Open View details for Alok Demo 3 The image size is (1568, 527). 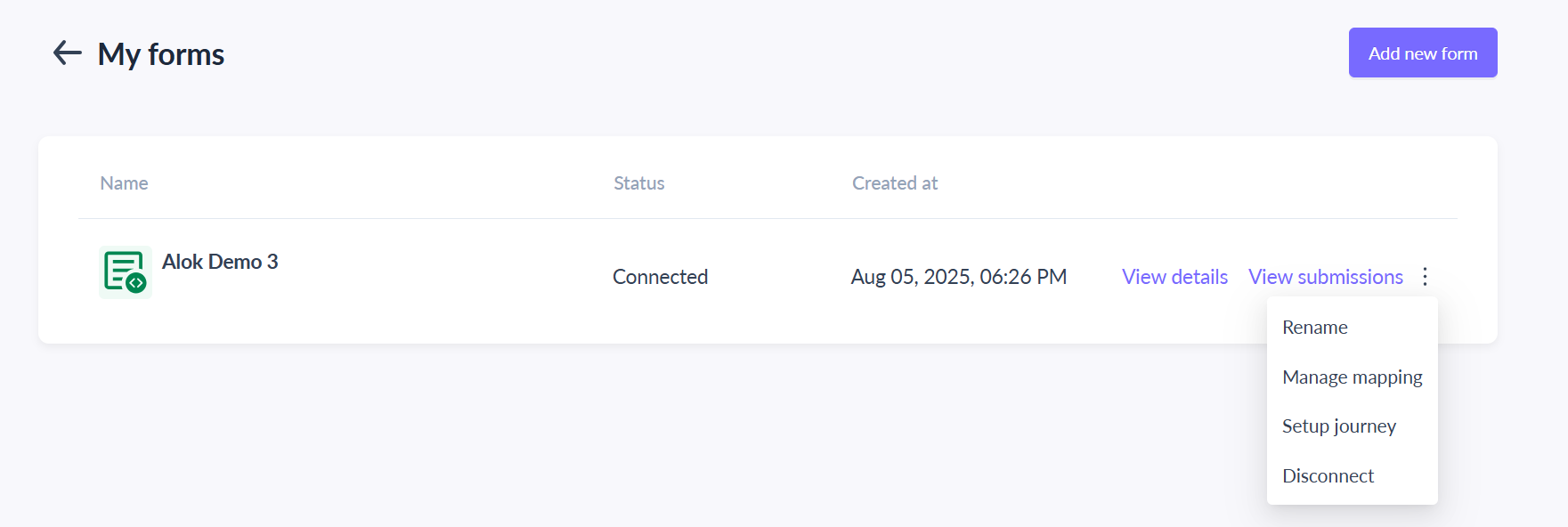pyautogui.click(x=1174, y=277)
